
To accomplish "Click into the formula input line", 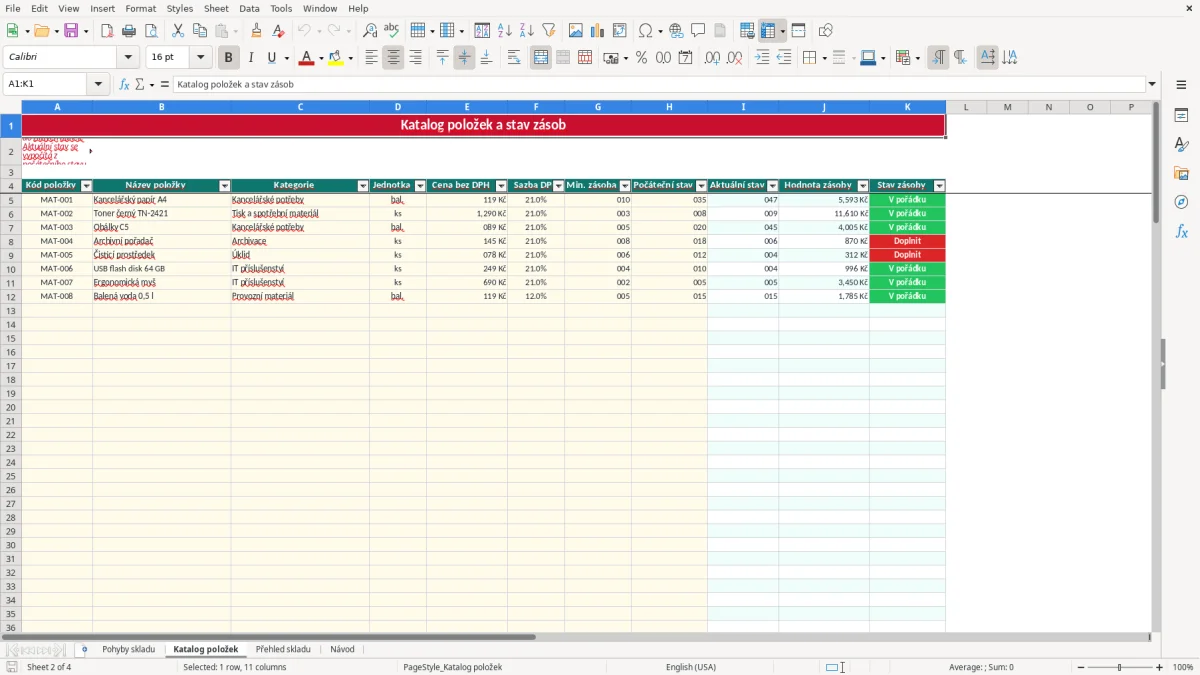I will point(658,84).
